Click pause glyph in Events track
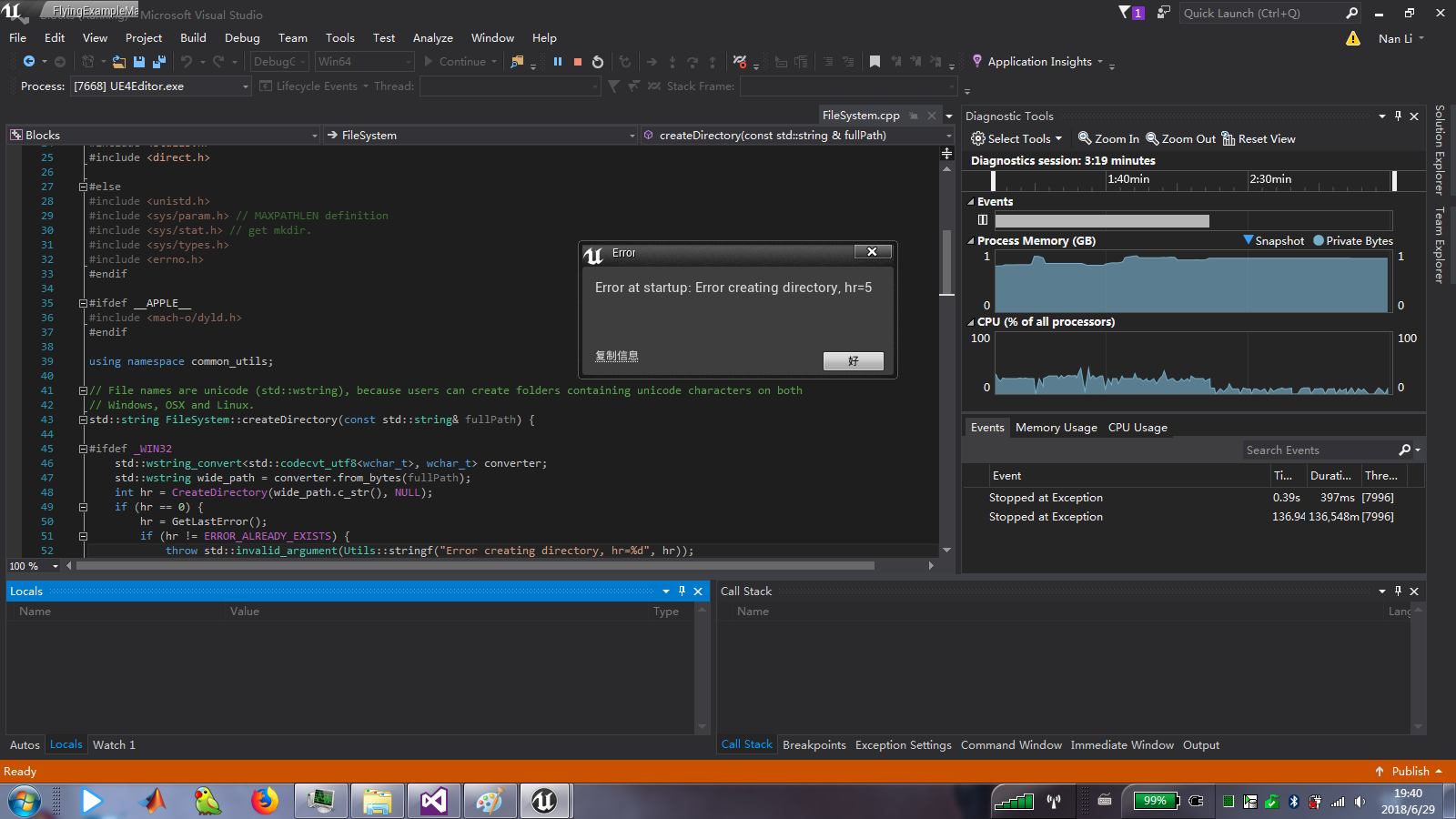 pos(983,220)
